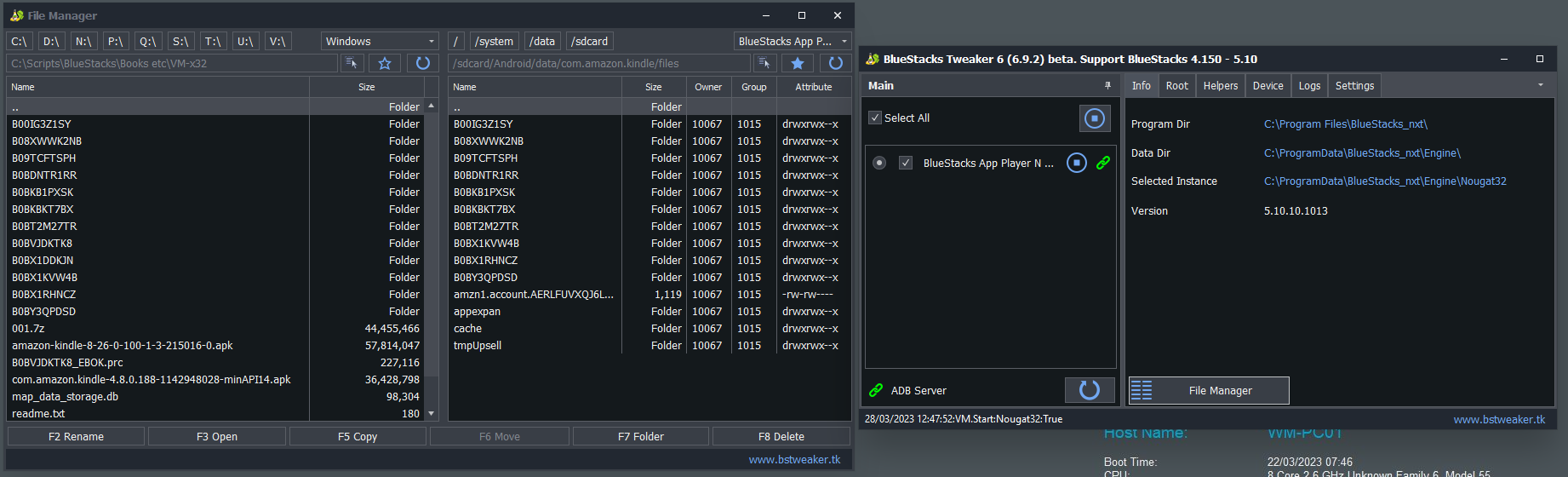Open the Helpers tab
The height and width of the screenshot is (477, 1568).
[1220, 86]
